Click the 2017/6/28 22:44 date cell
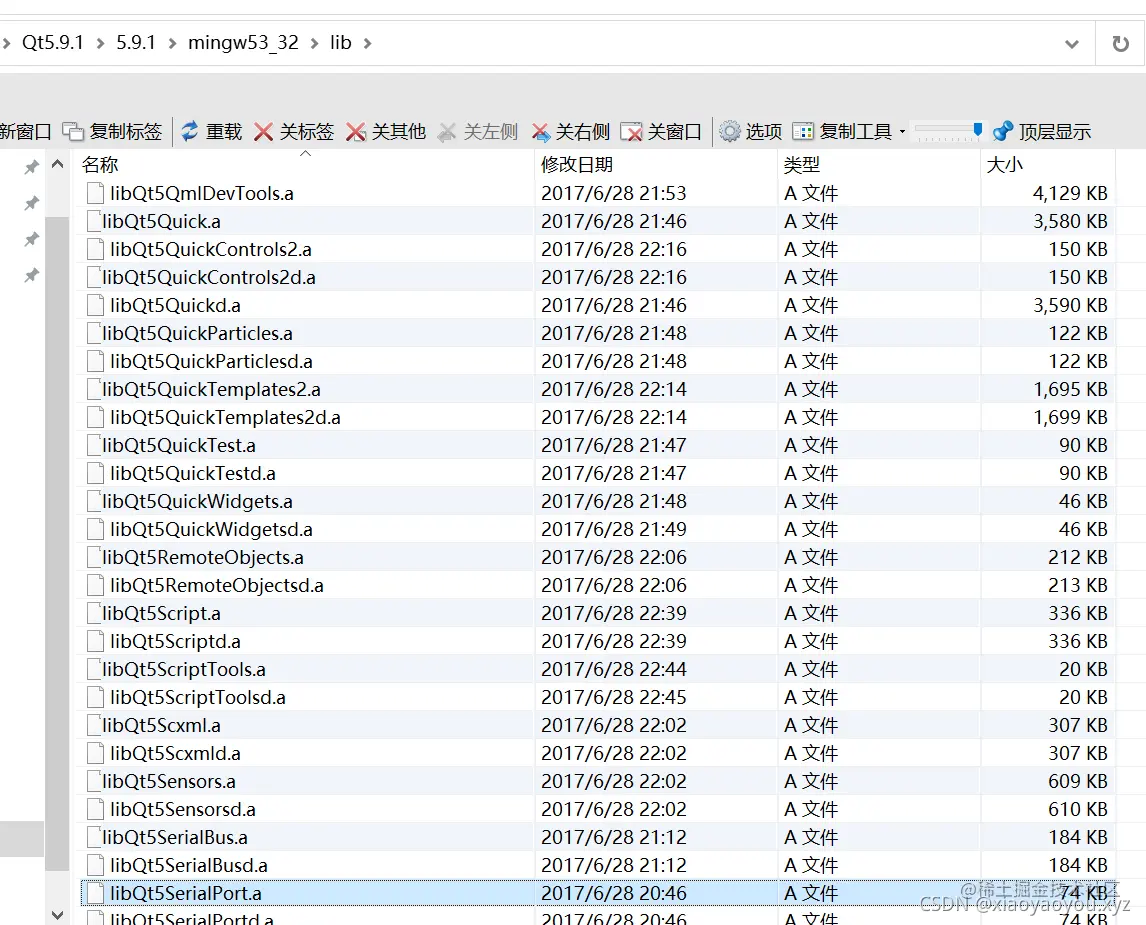The width and height of the screenshot is (1146, 925). point(614,669)
